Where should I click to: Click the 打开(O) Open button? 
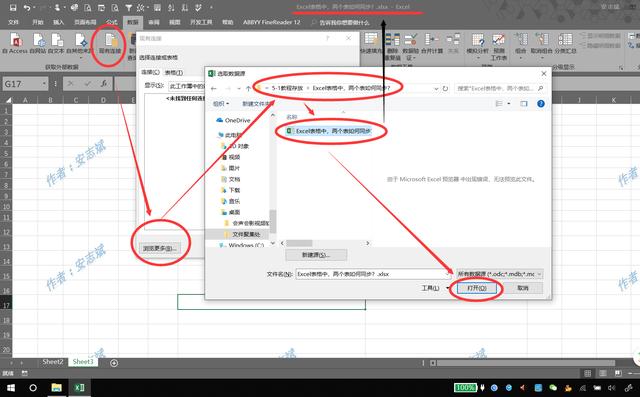(x=477, y=288)
